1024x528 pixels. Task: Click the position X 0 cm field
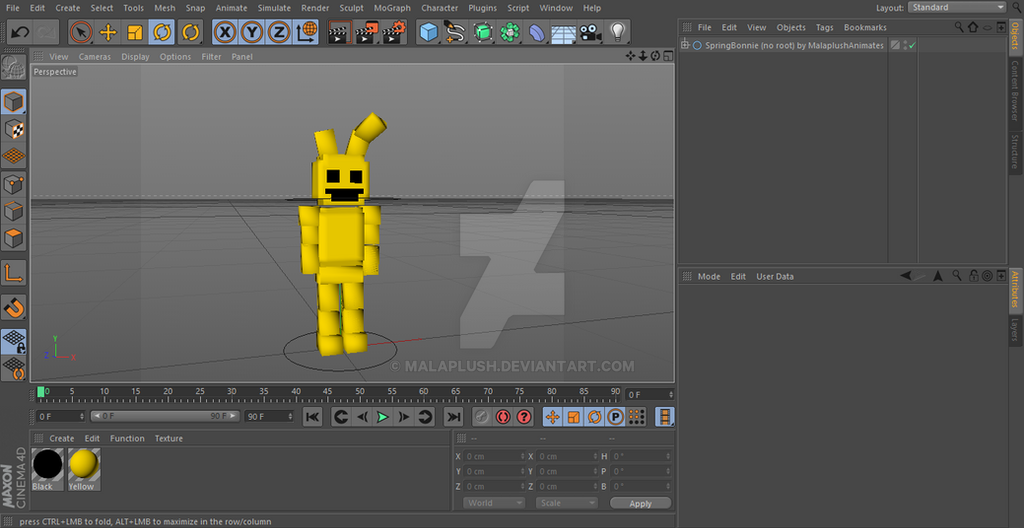click(495, 456)
